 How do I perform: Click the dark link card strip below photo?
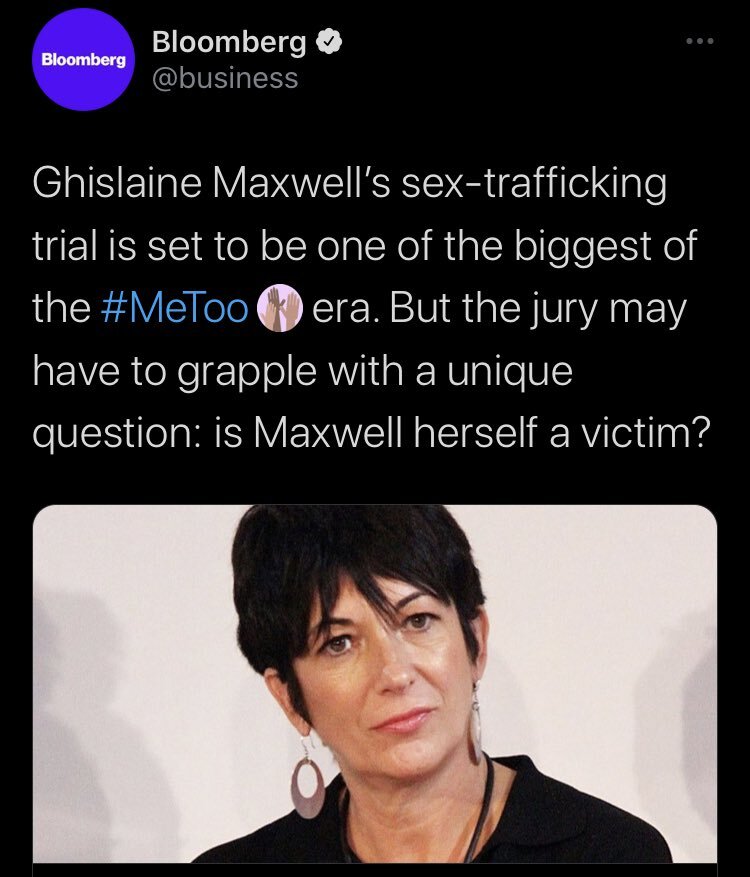pos(374,870)
